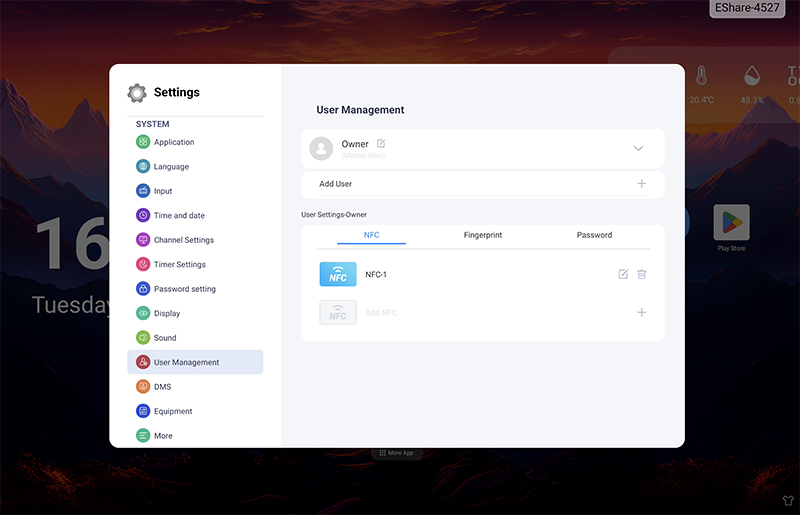
Task: Switch to the Password tab
Action: coord(594,235)
